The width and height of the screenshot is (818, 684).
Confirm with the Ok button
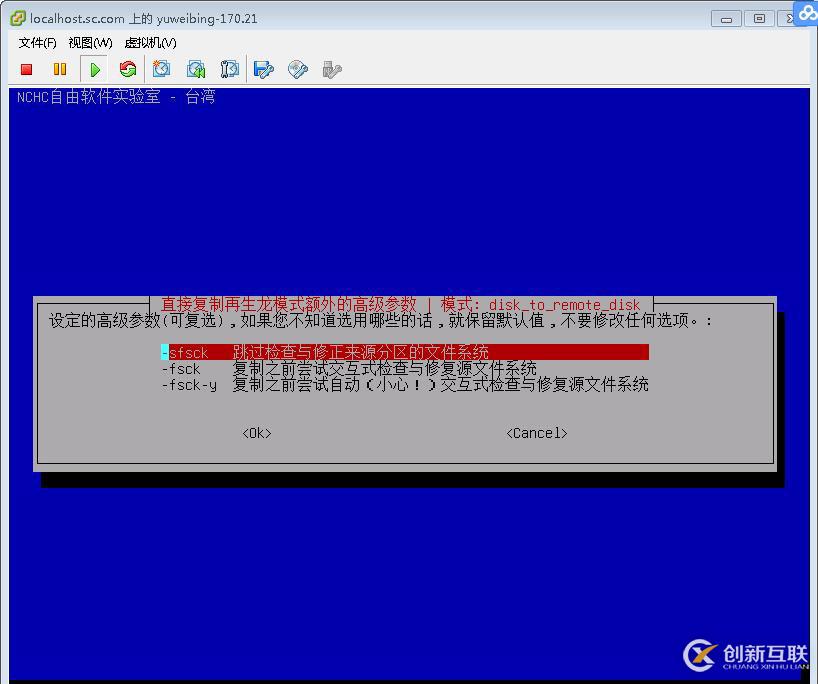click(x=256, y=433)
